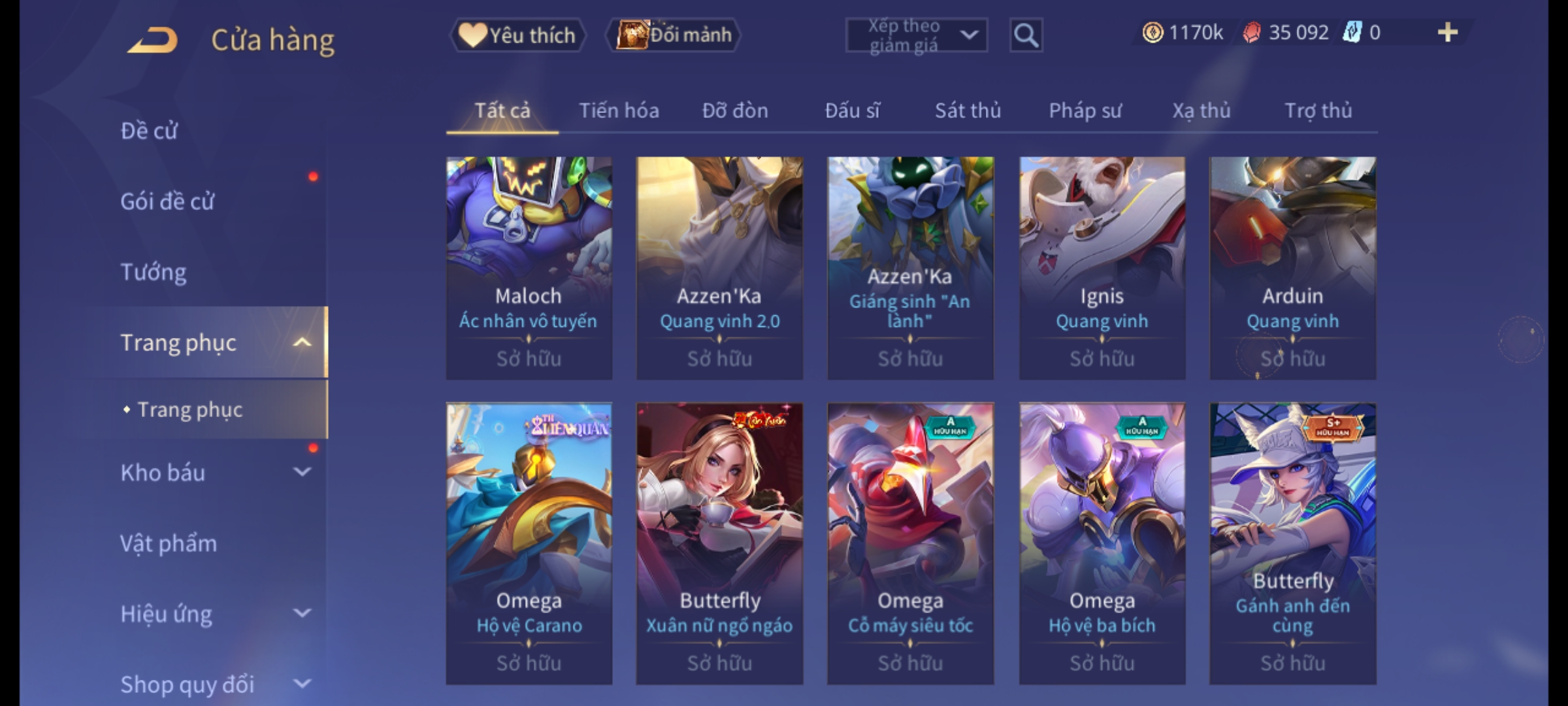Select Butterfly Xuân nữ ngổ ngáo skin

click(x=719, y=543)
